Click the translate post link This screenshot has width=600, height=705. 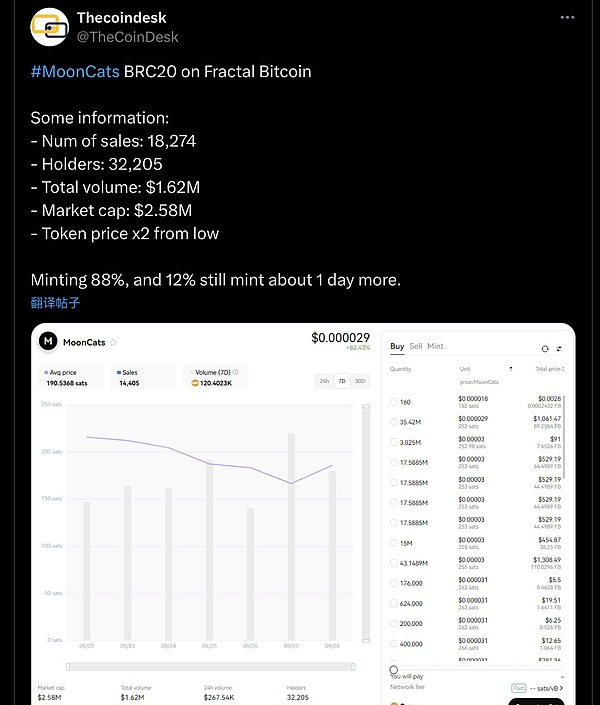[x=55, y=302]
